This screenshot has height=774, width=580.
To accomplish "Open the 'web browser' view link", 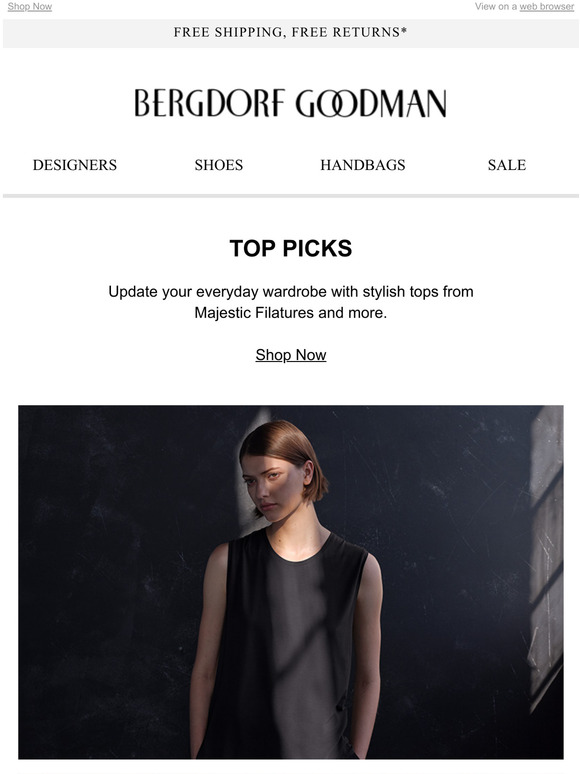I will point(546,6).
